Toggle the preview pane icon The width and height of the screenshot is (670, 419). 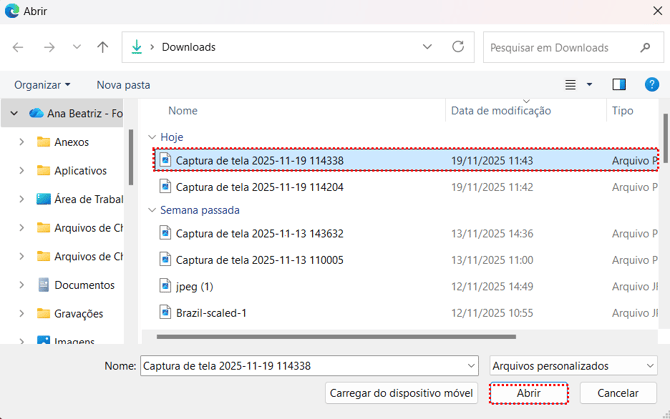point(619,85)
